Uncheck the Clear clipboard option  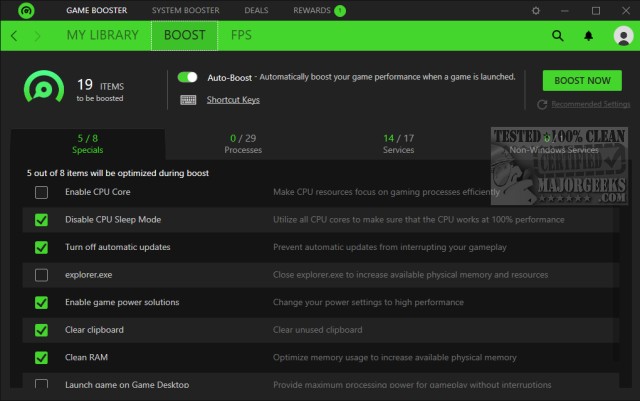coord(41,330)
